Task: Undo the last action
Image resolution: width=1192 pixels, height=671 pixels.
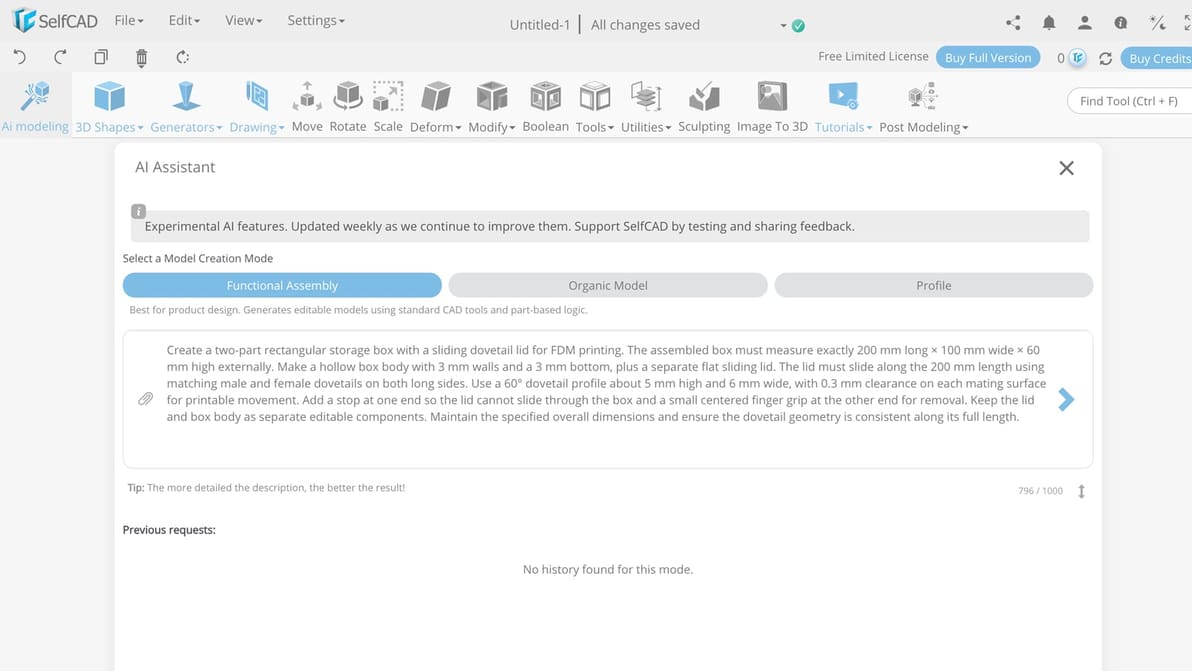Action: point(20,57)
